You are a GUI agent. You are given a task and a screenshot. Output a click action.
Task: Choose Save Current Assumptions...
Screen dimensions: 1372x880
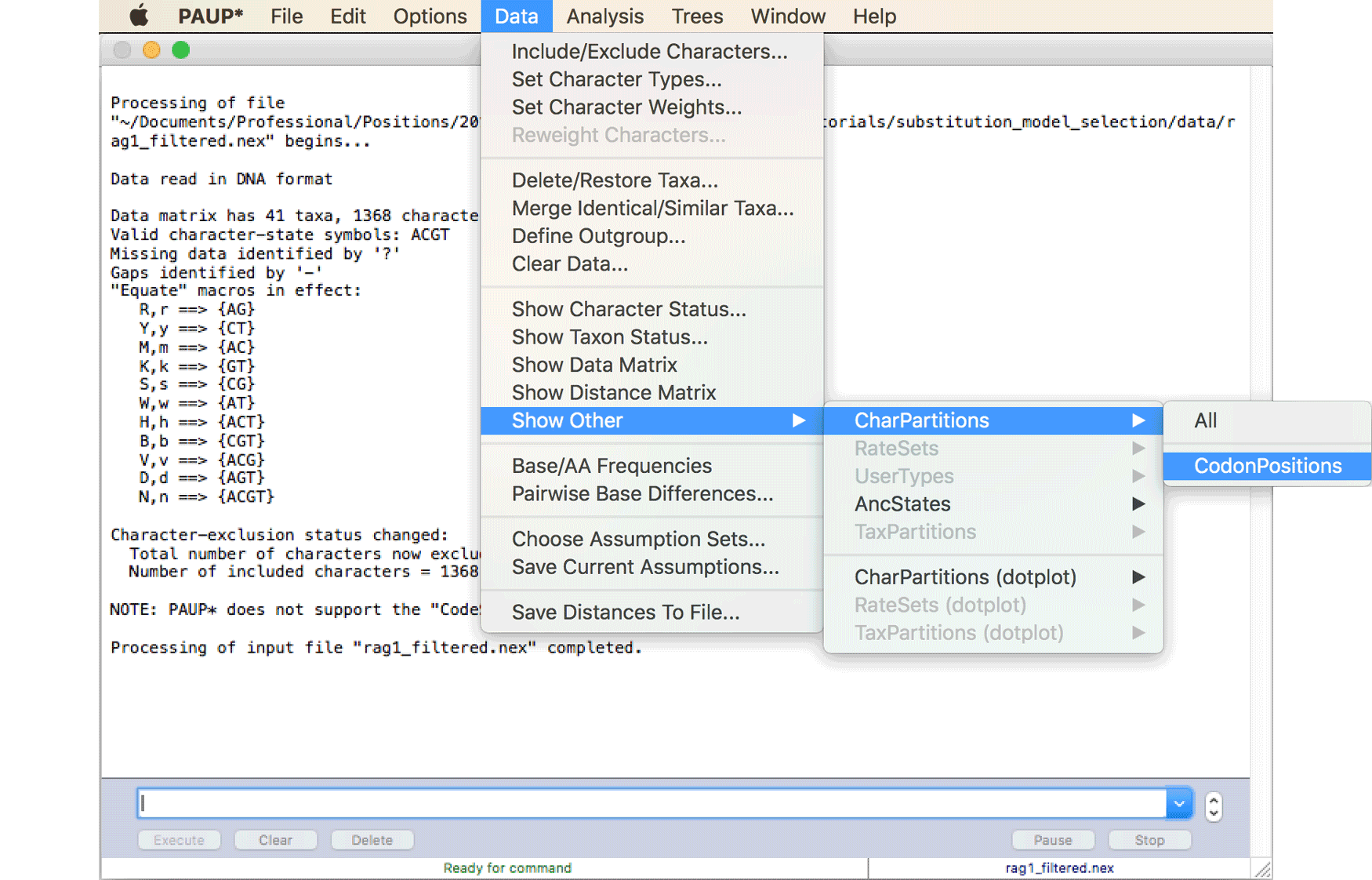pos(652,567)
